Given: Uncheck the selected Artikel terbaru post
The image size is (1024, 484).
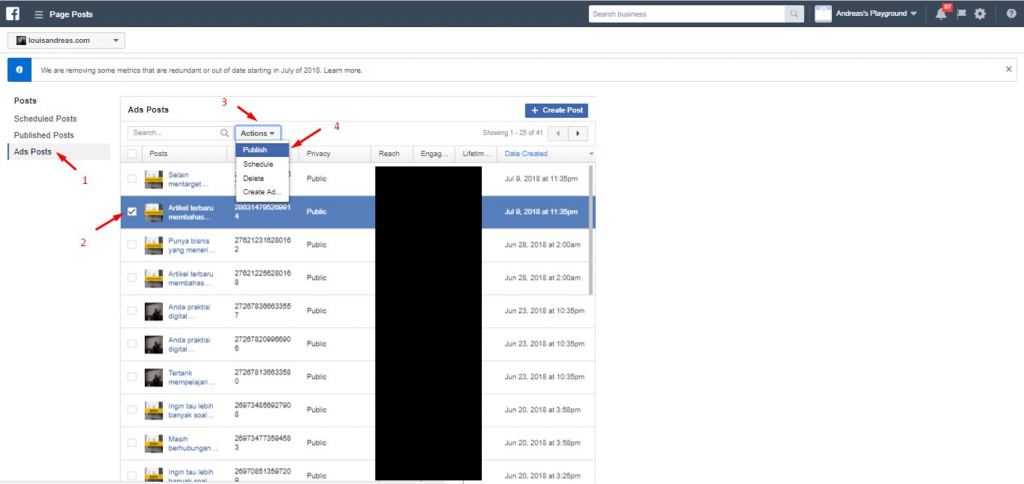Looking at the screenshot, I should tap(132, 212).
